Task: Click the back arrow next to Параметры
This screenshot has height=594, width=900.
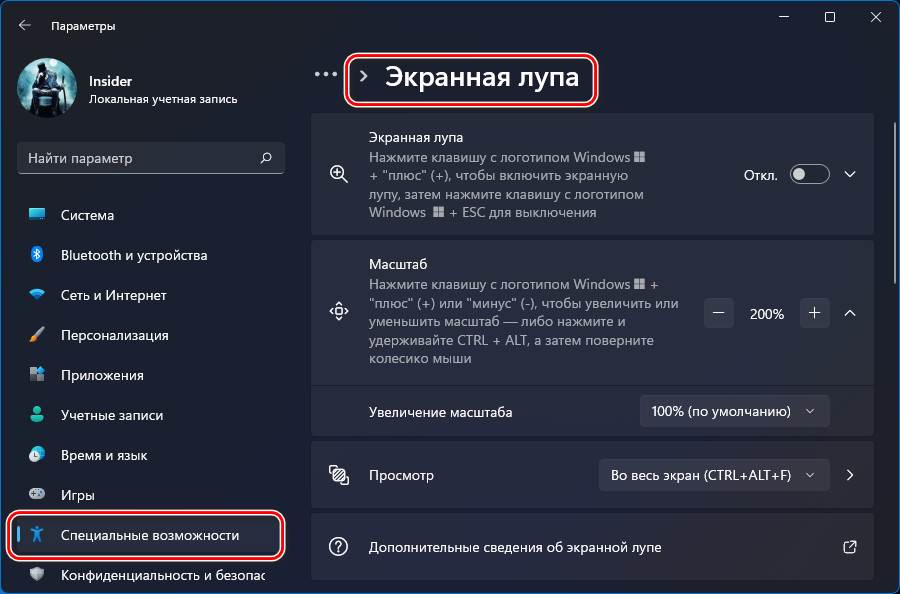Action: pos(24,25)
